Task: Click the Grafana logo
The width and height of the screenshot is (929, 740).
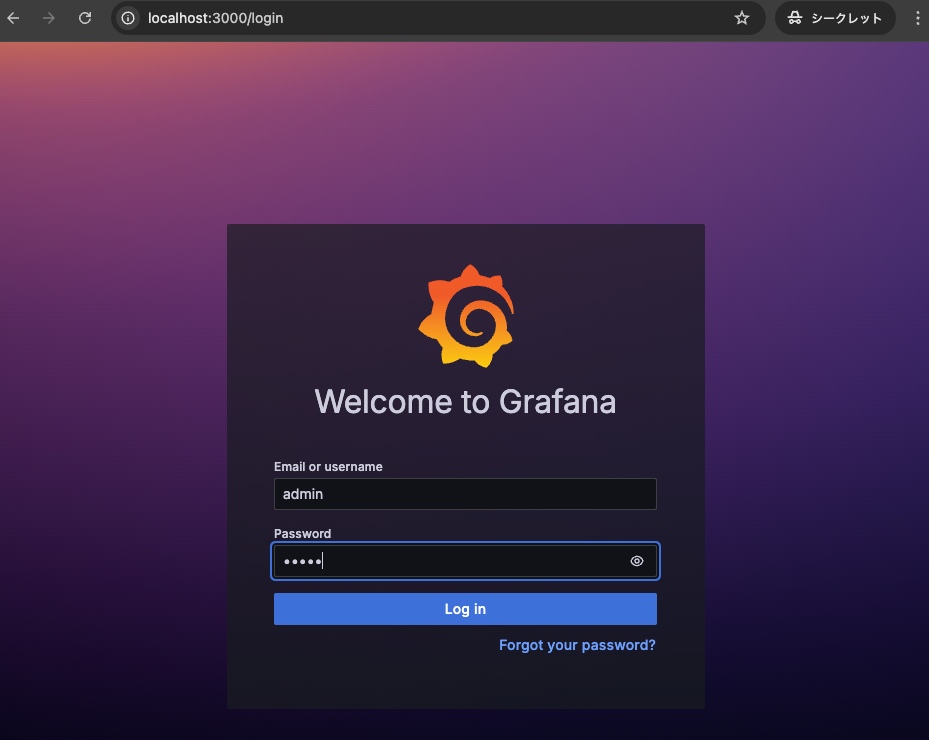Action: (x=466, y=316)
